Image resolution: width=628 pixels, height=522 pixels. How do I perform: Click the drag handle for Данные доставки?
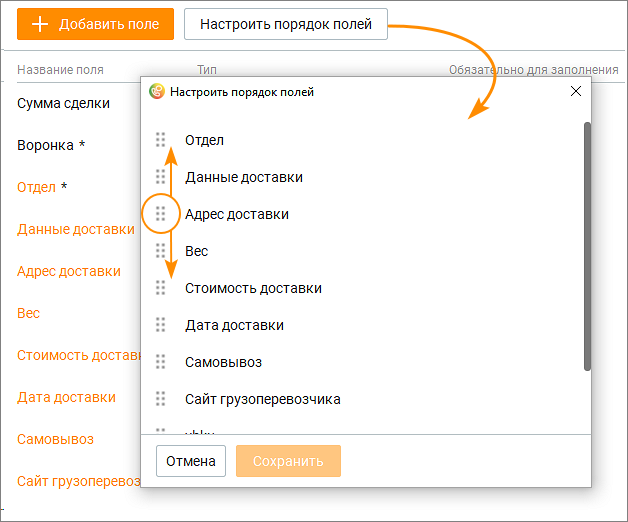coord(161,177)
